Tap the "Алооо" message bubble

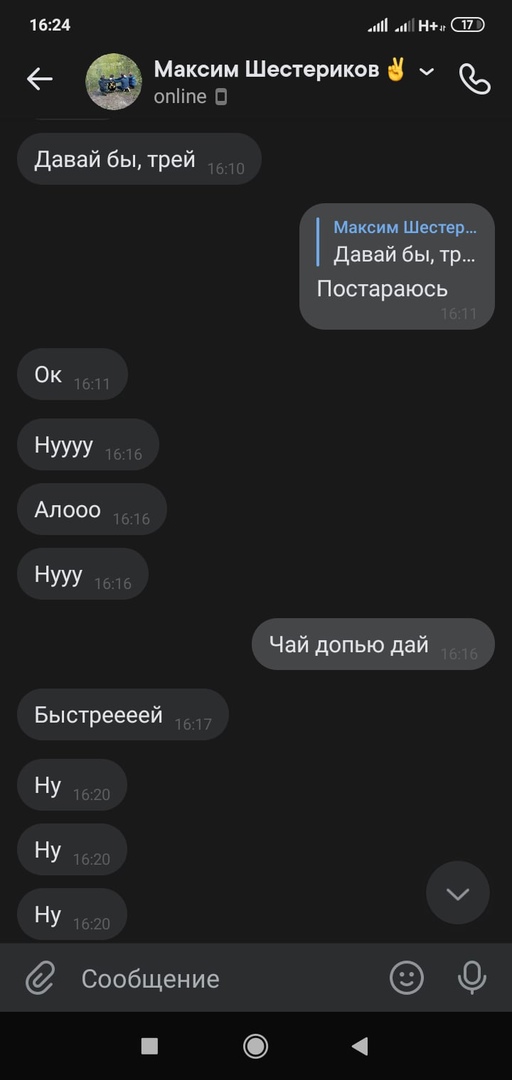click(92, 509)
